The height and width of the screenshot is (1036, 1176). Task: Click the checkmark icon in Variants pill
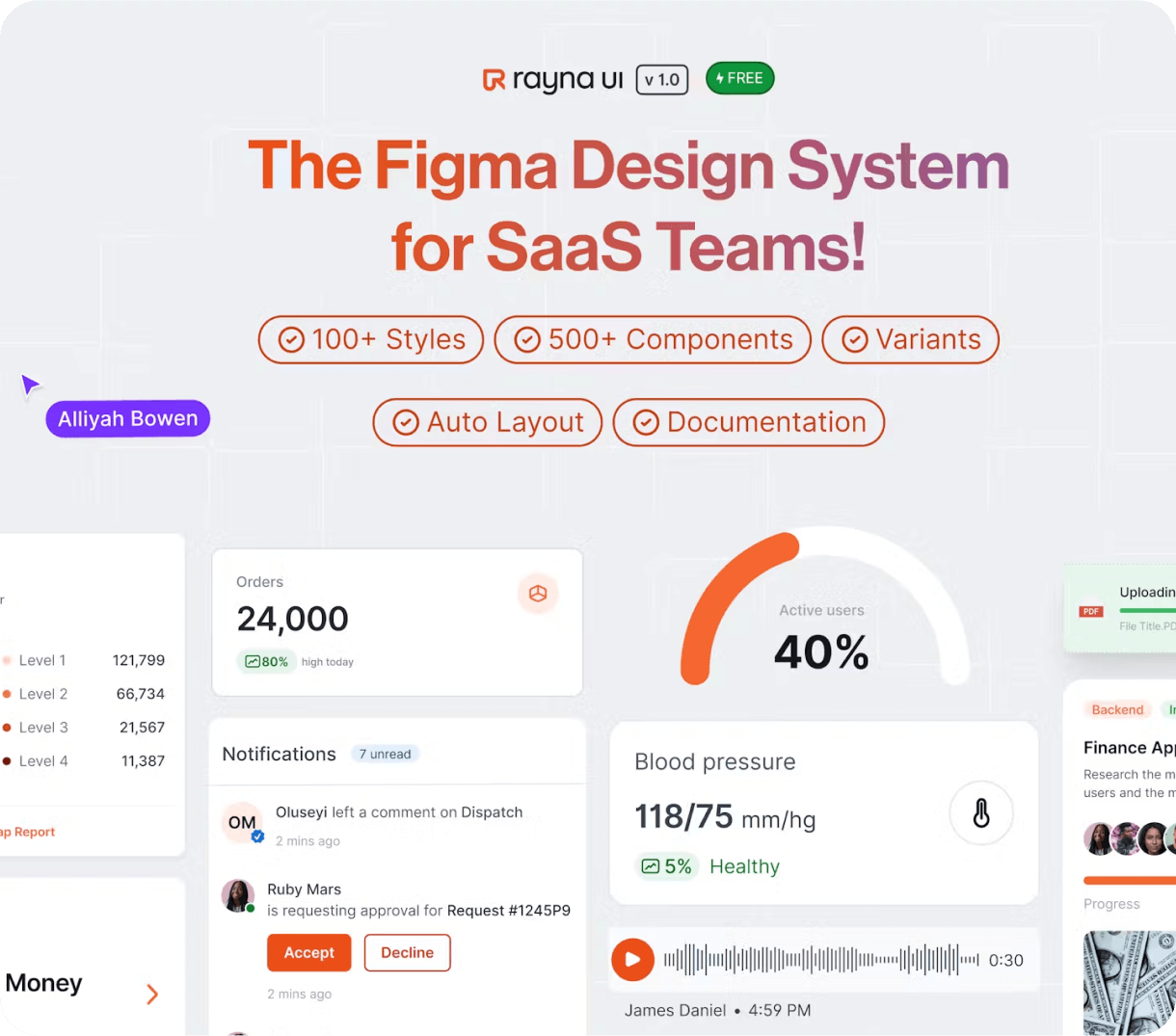[855, 339]
